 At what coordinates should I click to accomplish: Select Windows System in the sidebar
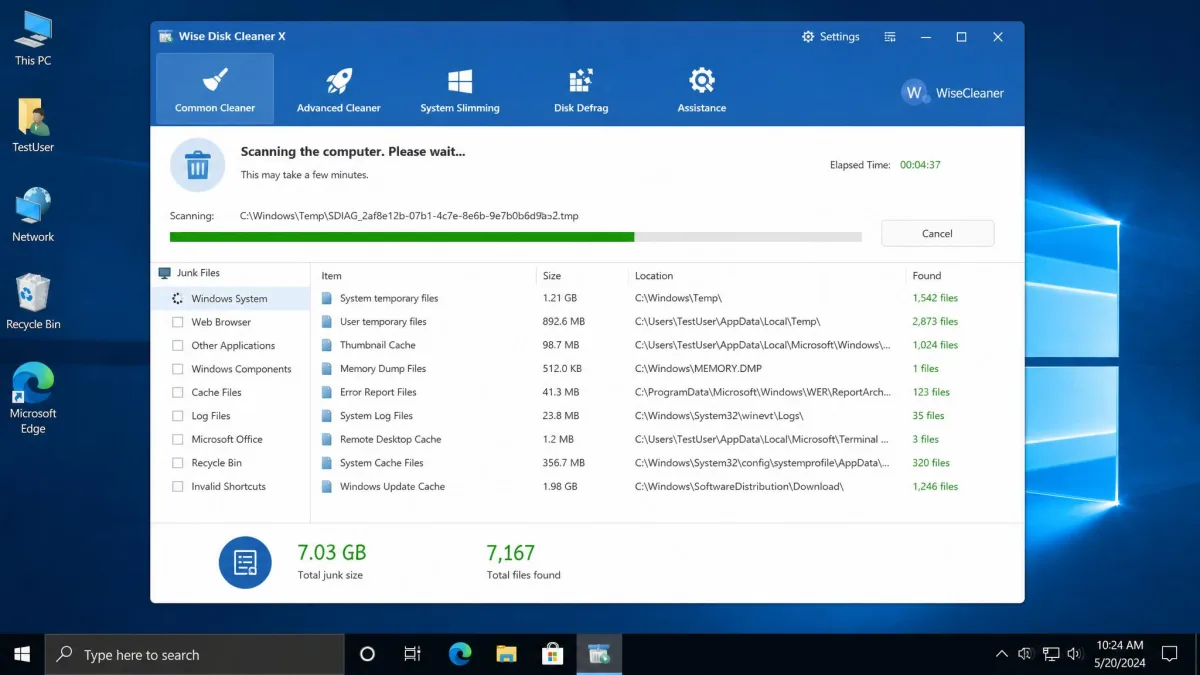coord(231,298)
